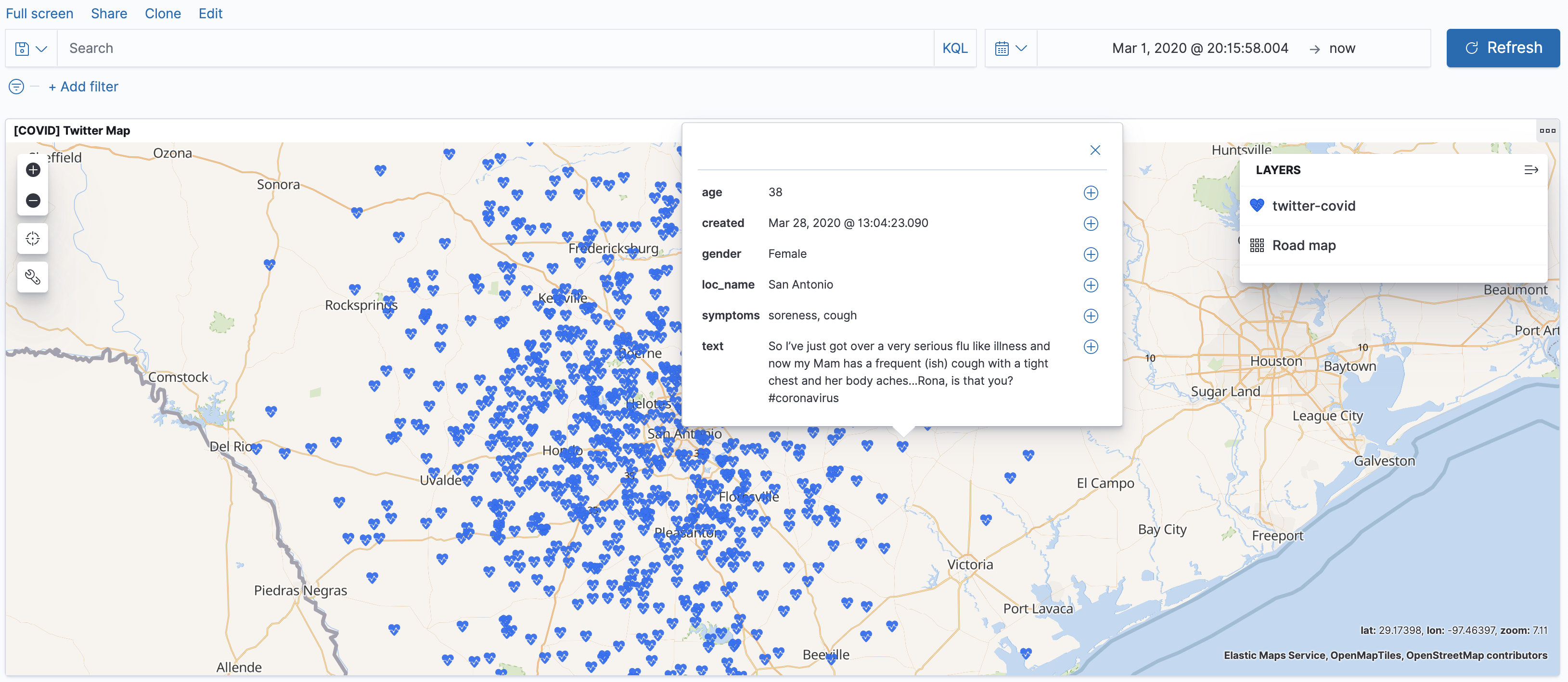Open the saved query dropdown
The width and height of the screenshot is (1568, 682).
31,48
